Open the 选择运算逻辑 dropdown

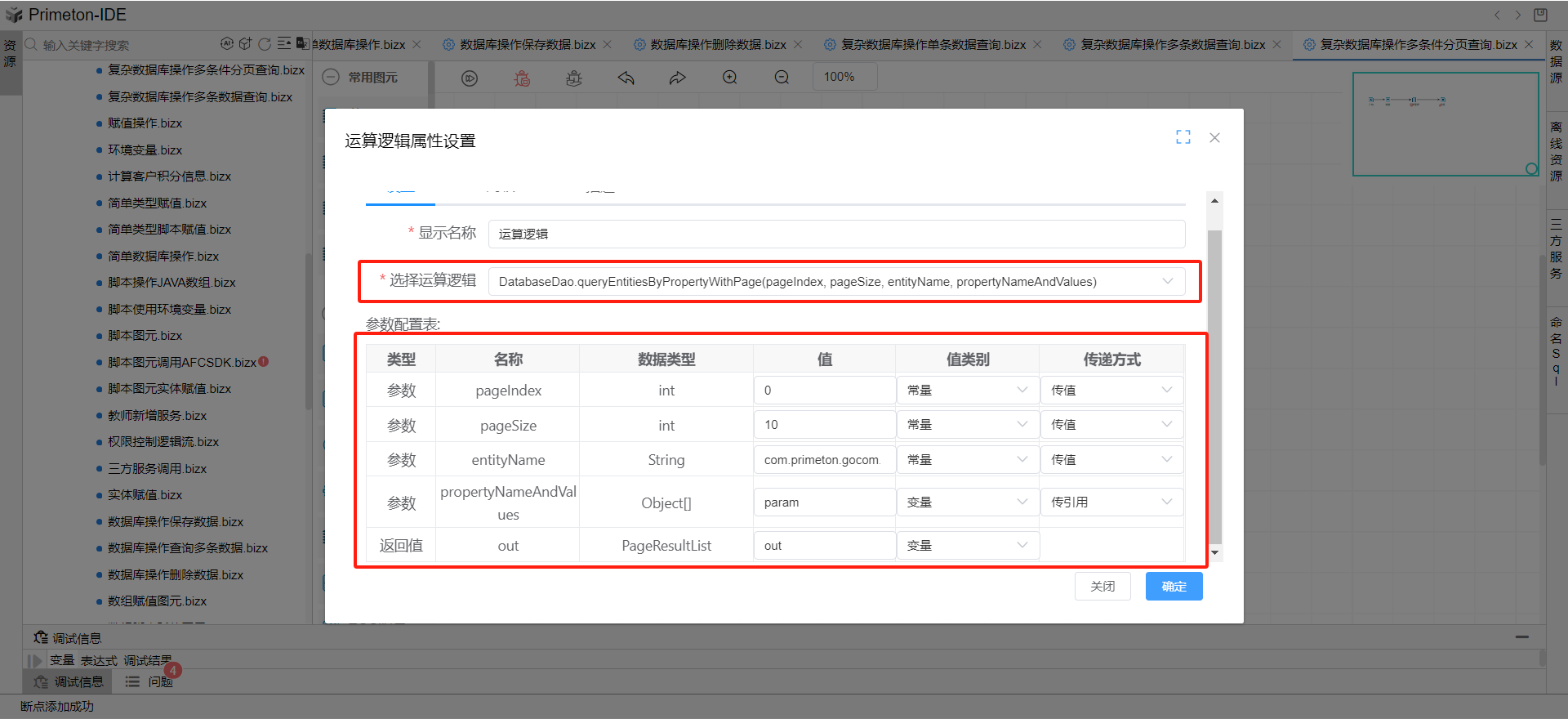coord(836,282)
